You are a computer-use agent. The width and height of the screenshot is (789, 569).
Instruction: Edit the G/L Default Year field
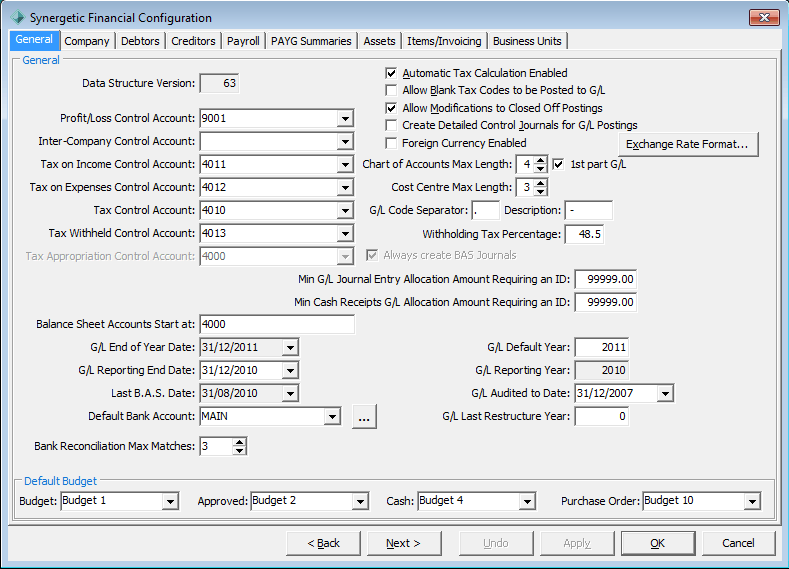602,348
